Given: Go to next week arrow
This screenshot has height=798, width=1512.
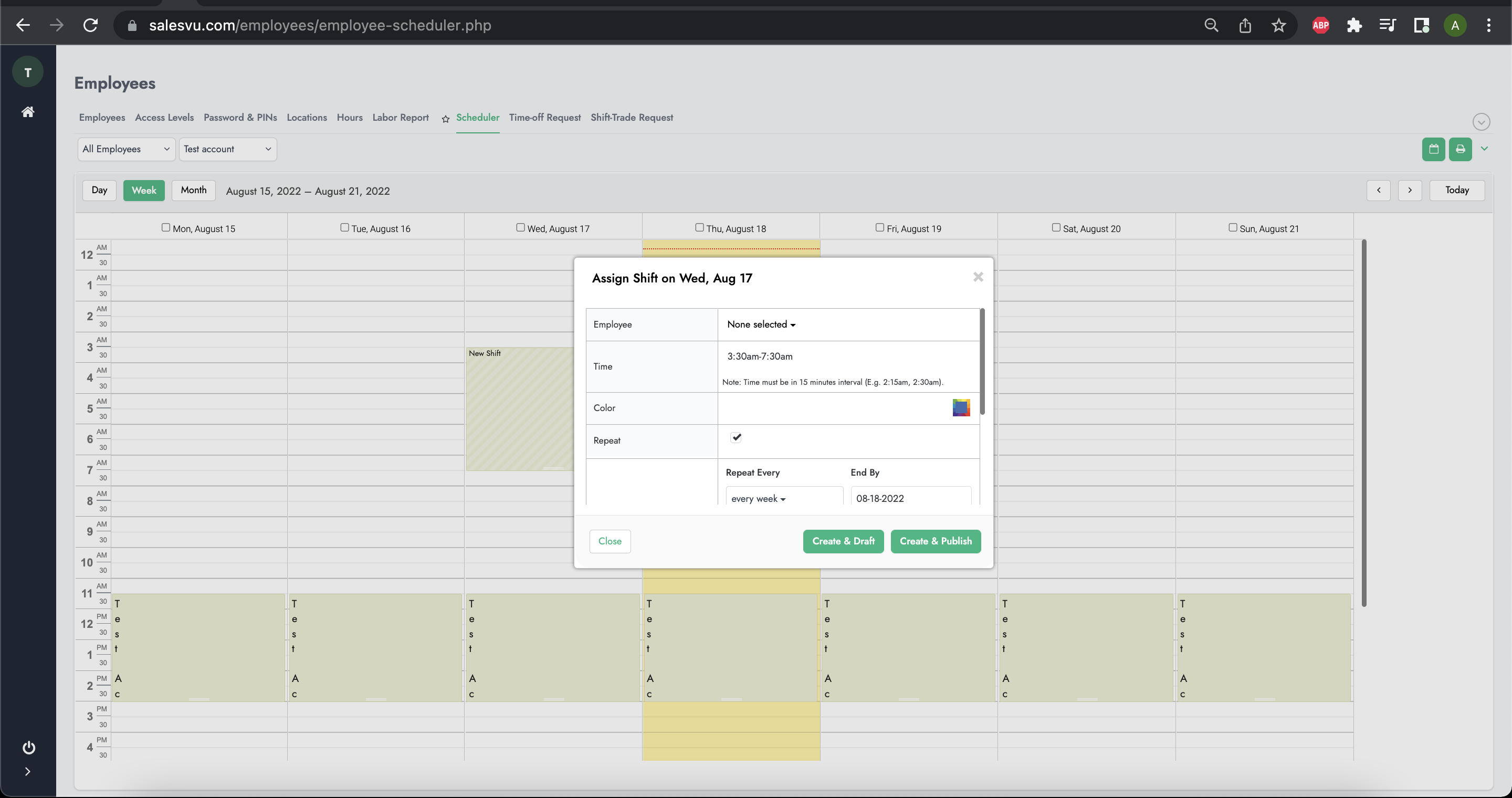Looking at the screenshot, I should point(1409,190).
